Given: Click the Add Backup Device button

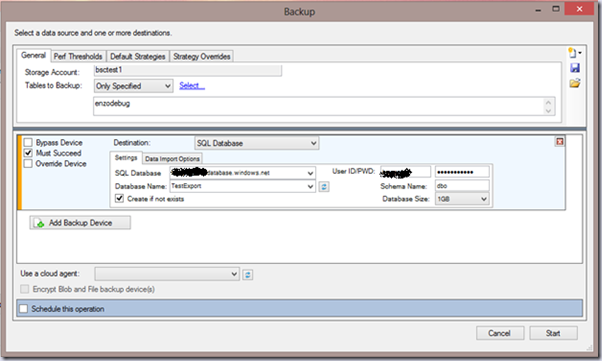Looking at the screenshot, I should (80, 223).
